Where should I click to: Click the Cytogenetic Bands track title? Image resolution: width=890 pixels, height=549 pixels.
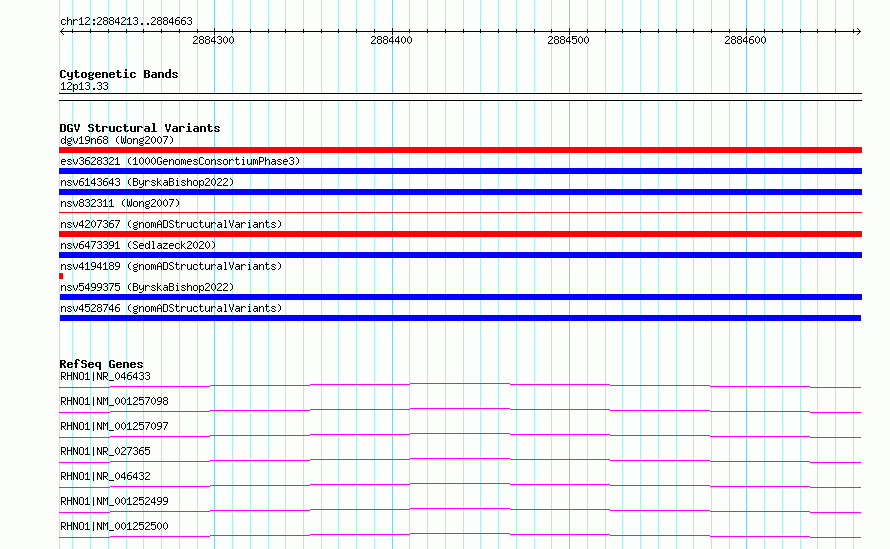tap(119, 74)
